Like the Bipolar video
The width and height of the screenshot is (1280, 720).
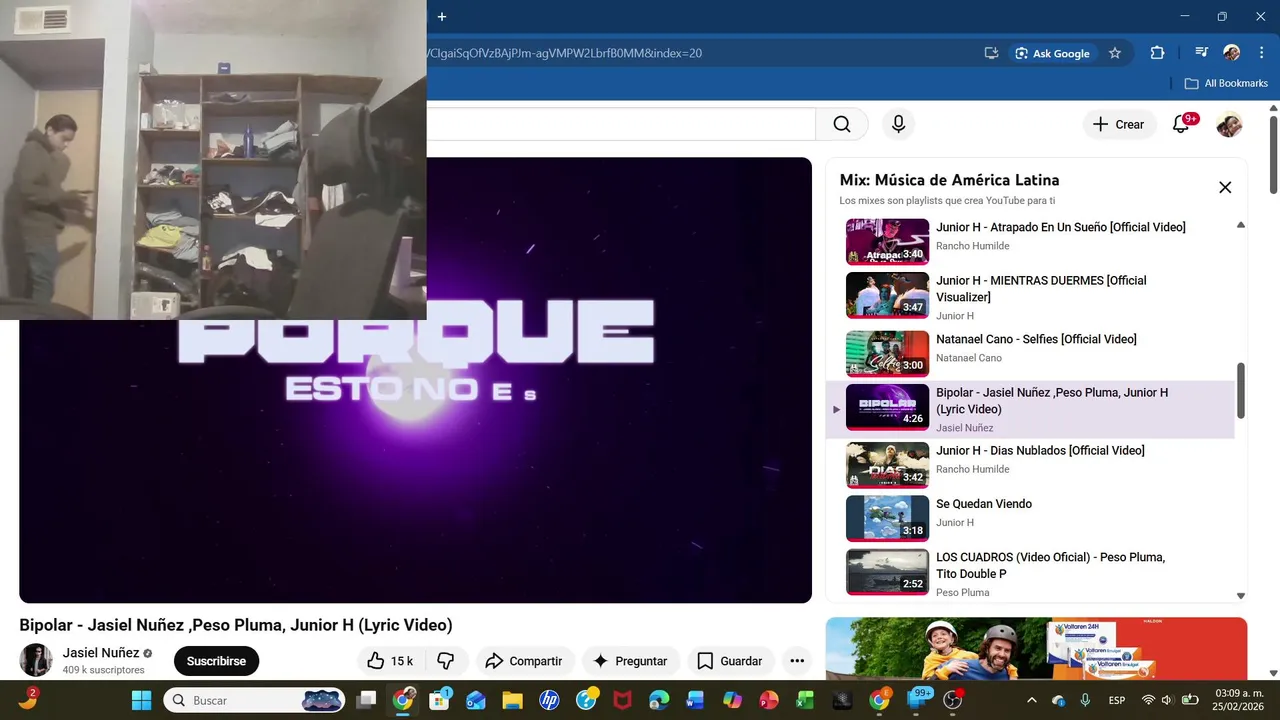[390, 661]
